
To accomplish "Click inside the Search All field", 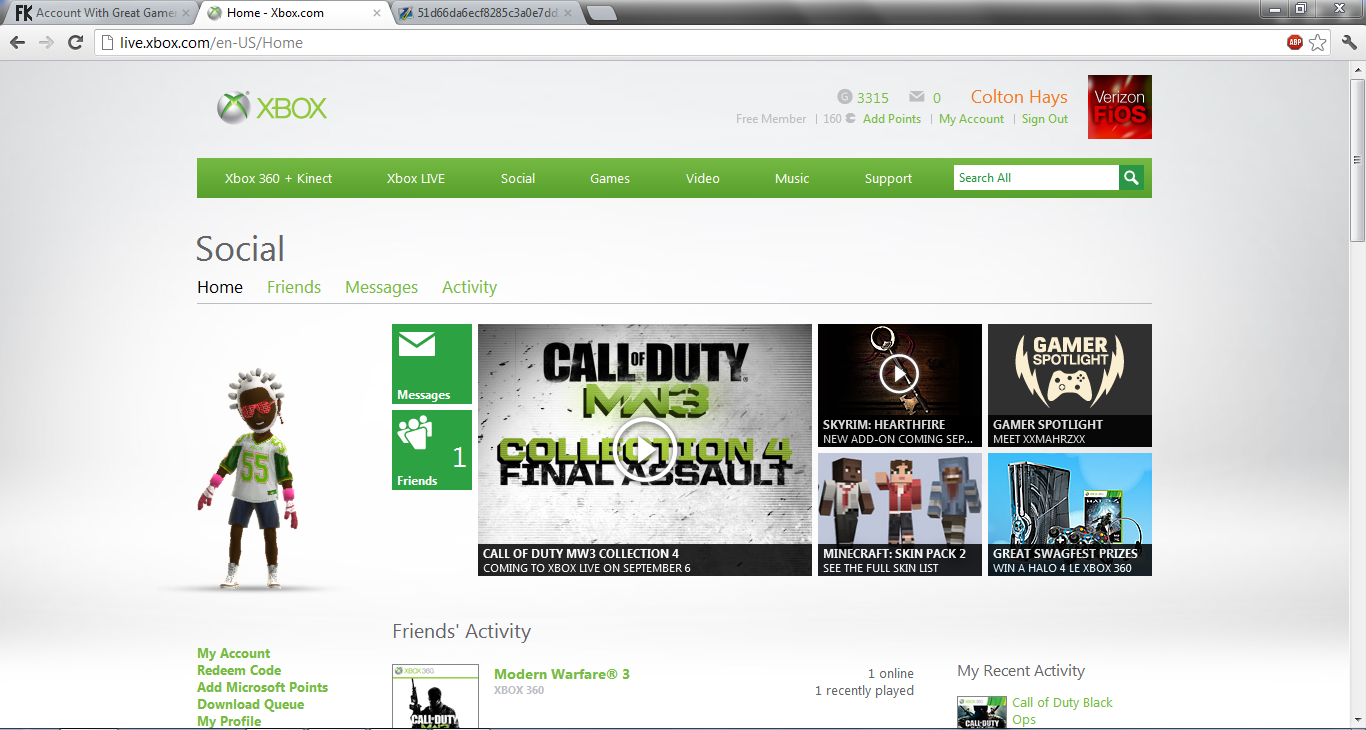I will (1036, 178).
